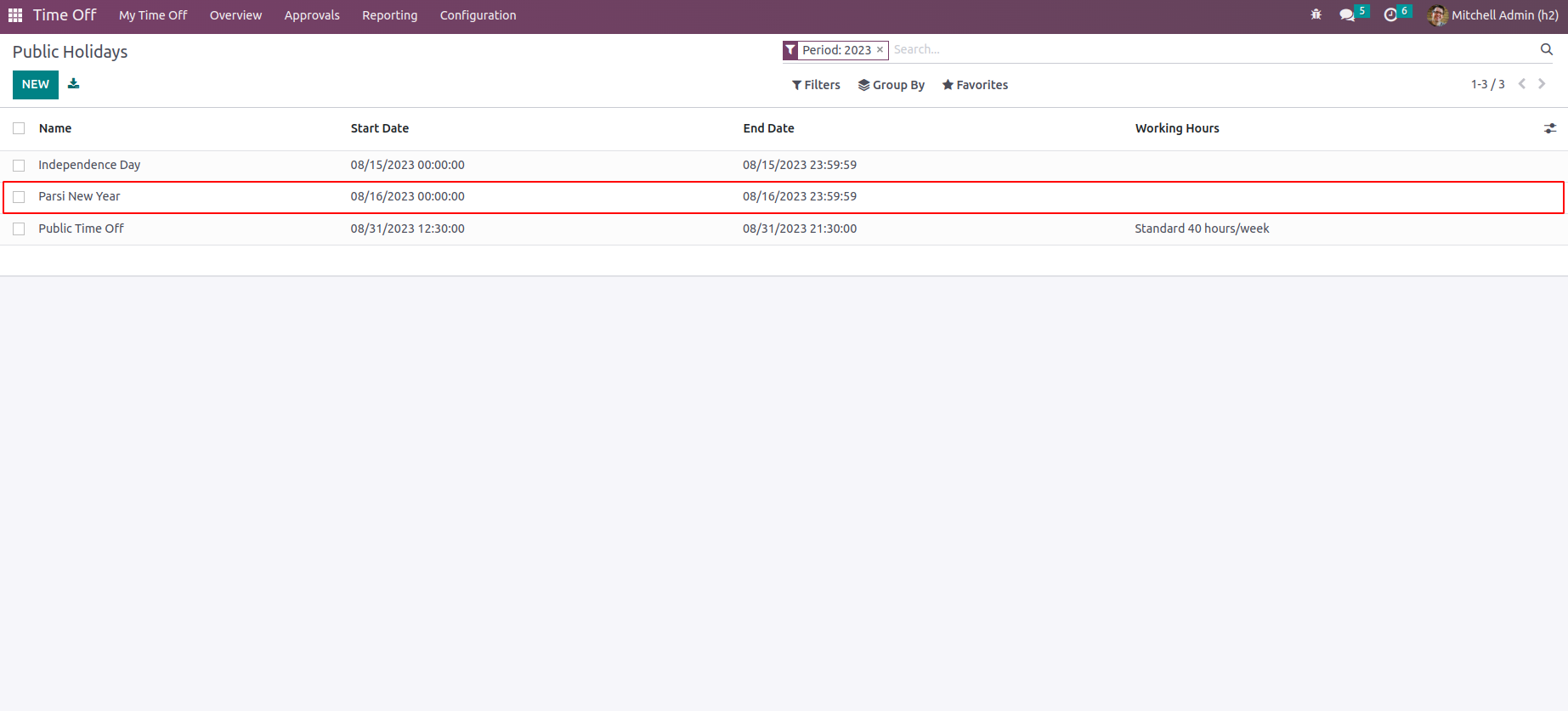Check the Public Time Off row checkbox
1568x711 pixels.
19,229
